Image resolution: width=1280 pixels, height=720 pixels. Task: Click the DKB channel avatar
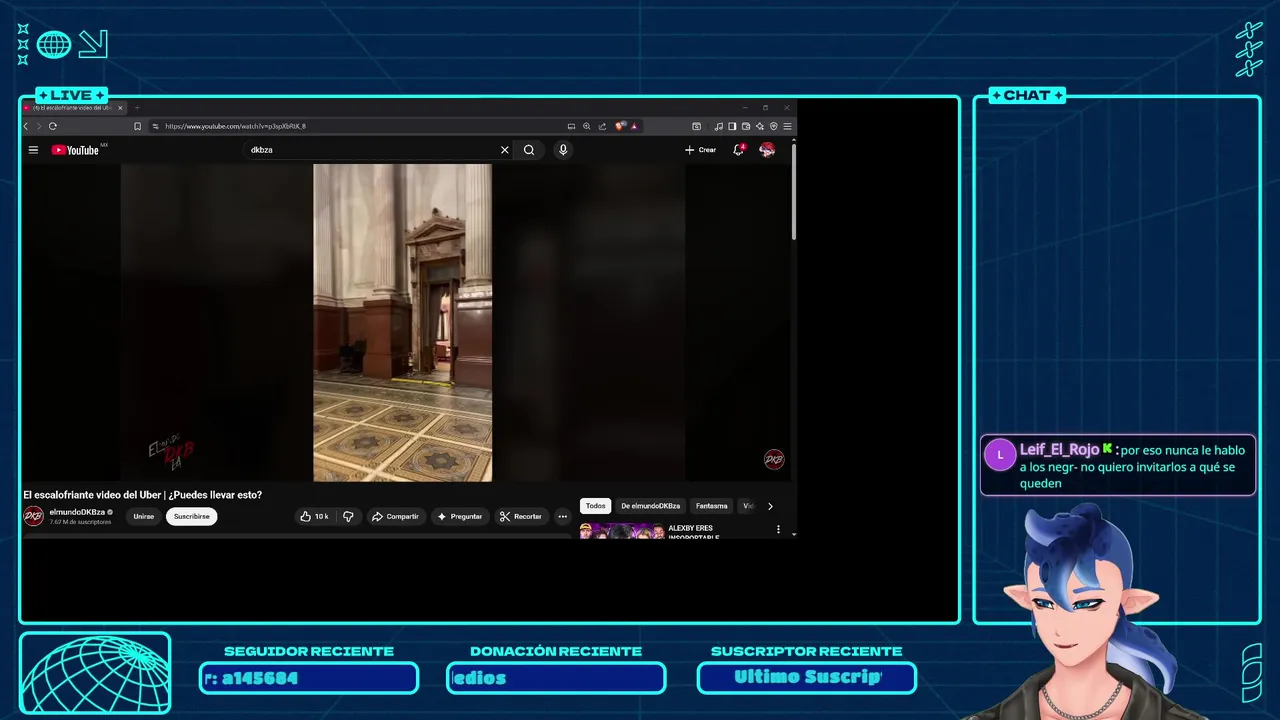pos(34,516)
